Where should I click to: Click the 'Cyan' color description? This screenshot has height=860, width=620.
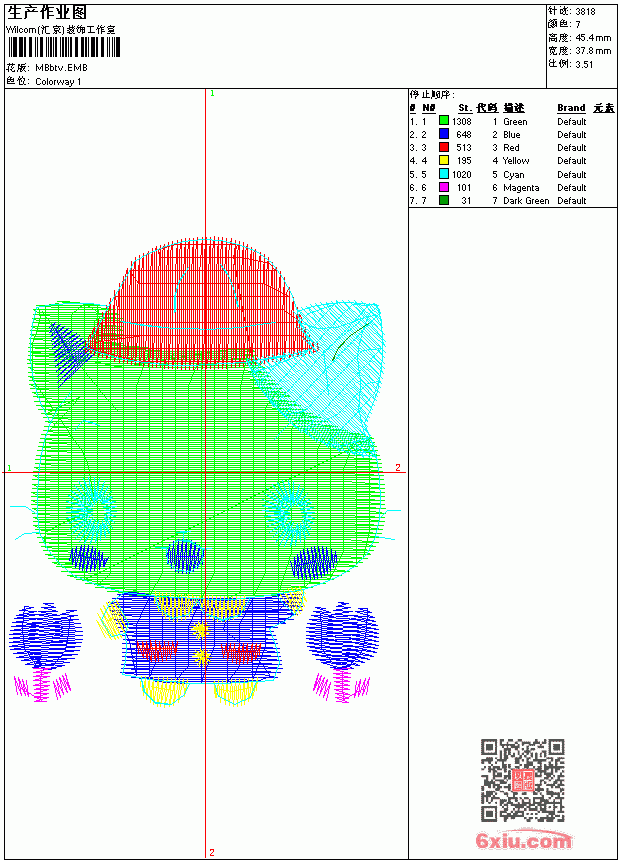click(x=514, y=174)
